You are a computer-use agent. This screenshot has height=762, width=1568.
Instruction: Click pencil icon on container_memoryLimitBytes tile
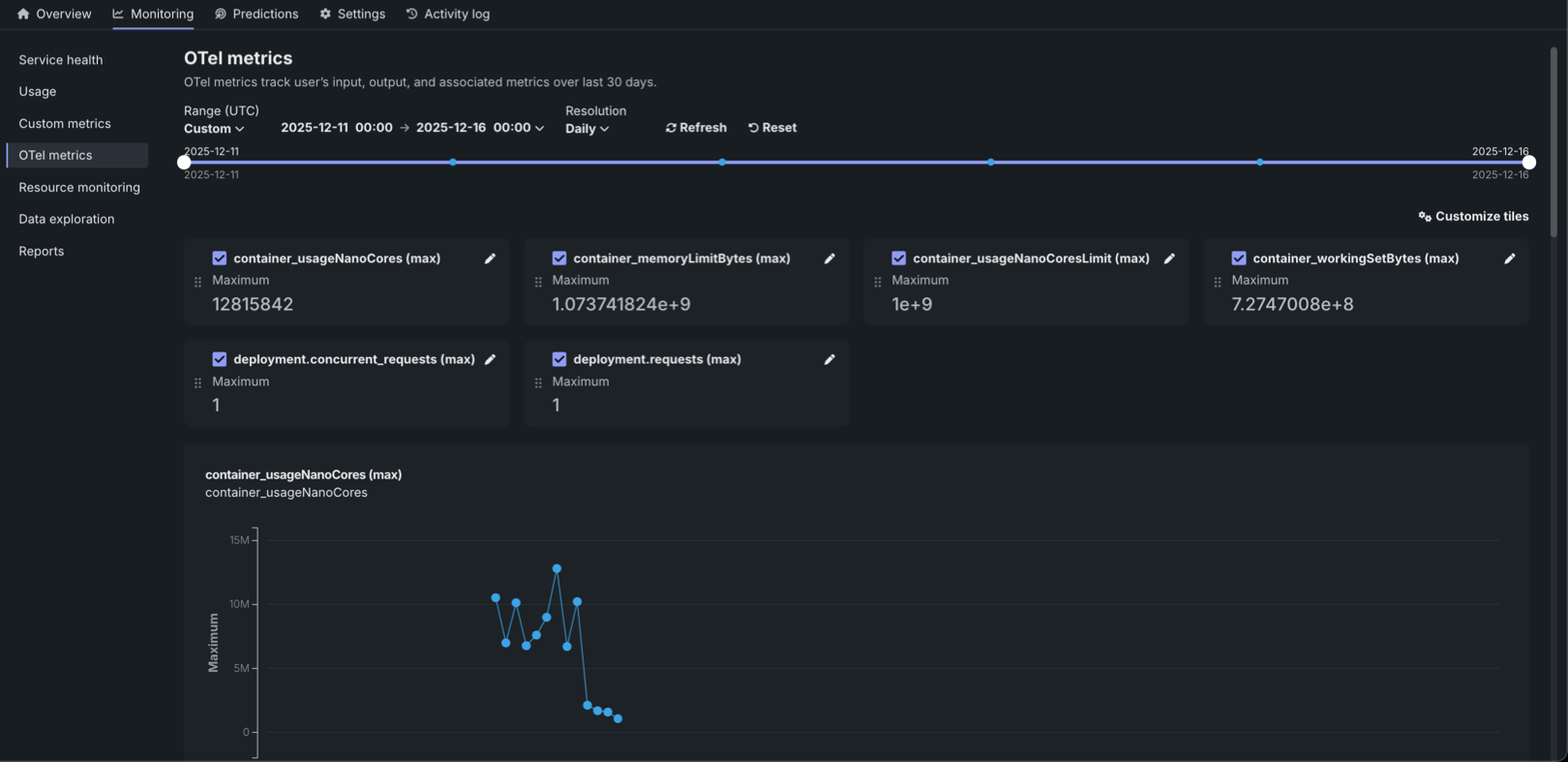pyautogui.click(x=829, y=259)
